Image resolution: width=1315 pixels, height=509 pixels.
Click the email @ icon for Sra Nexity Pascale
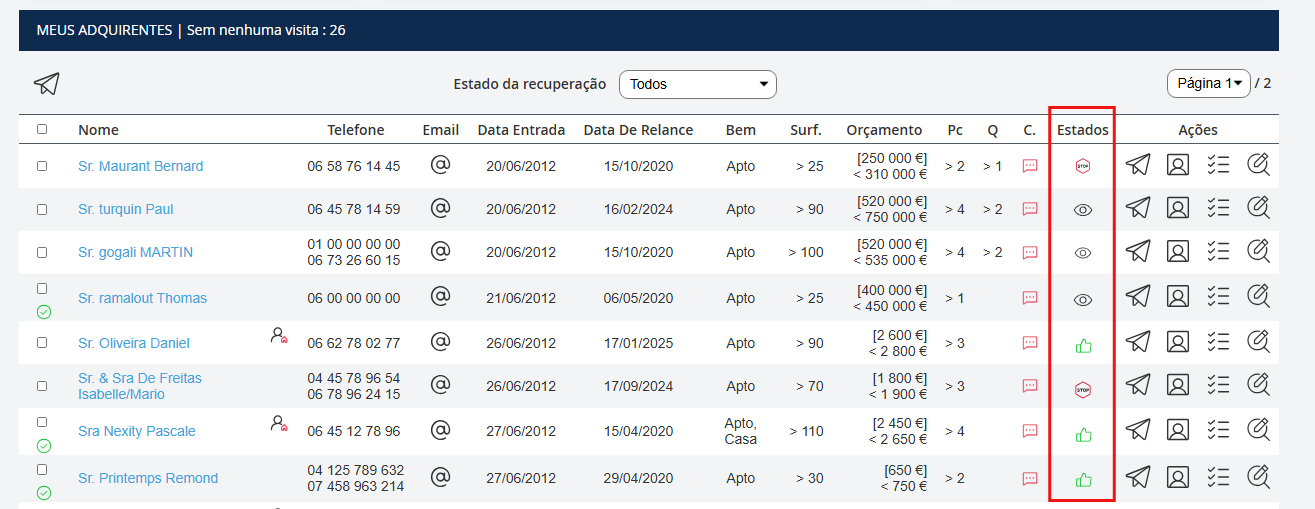pos(440,431)
